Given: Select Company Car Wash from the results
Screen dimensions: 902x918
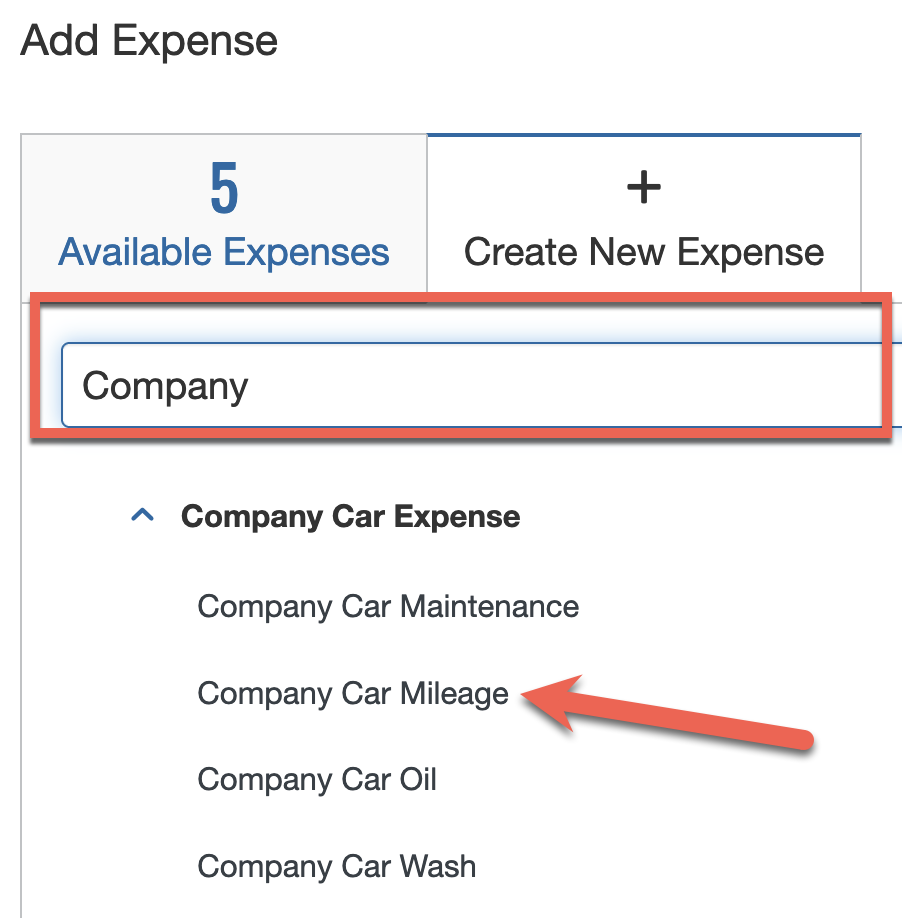Looking at the screenshot, I should 337,866.
